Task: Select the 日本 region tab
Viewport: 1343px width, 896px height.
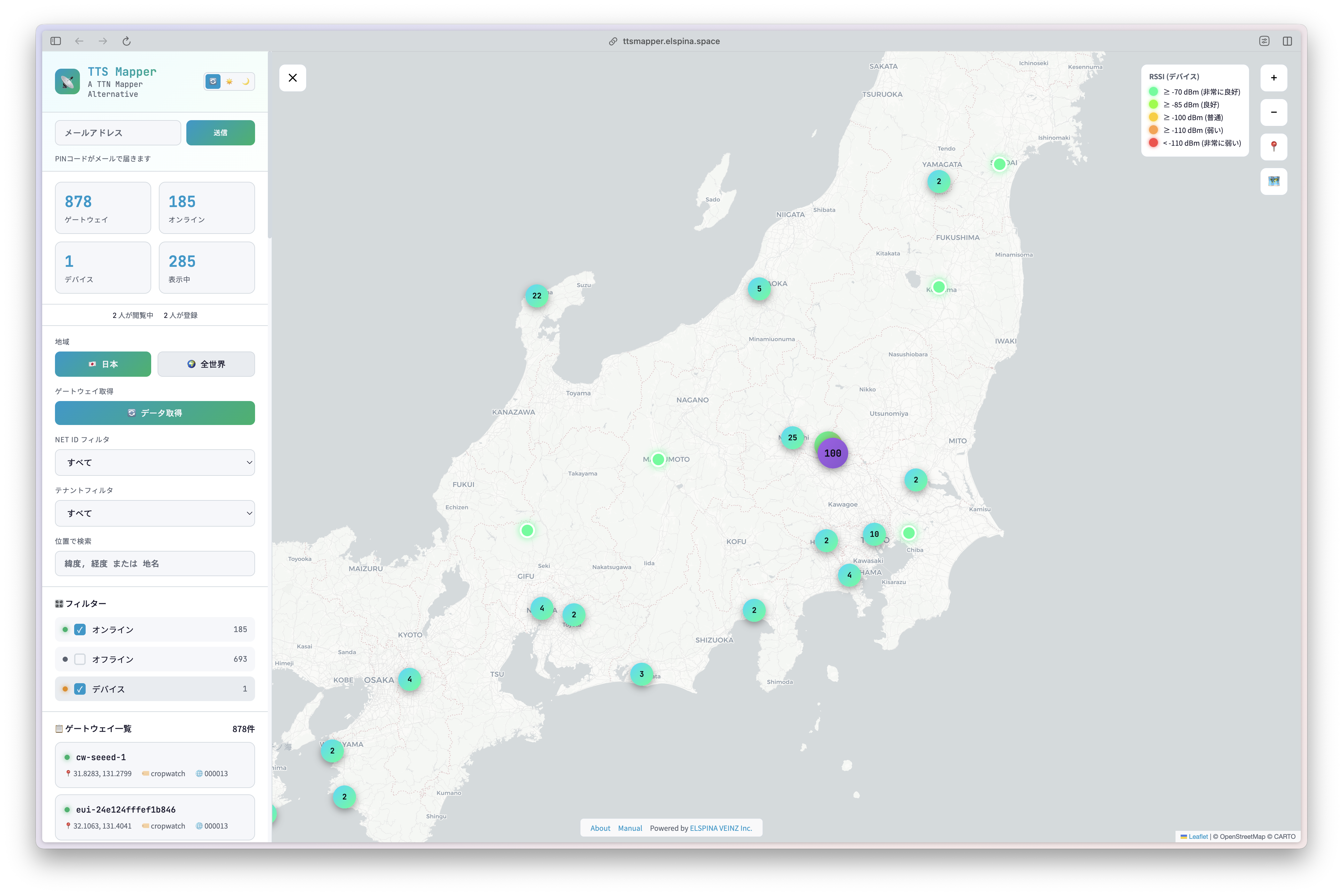Action: tap(103, 364)
